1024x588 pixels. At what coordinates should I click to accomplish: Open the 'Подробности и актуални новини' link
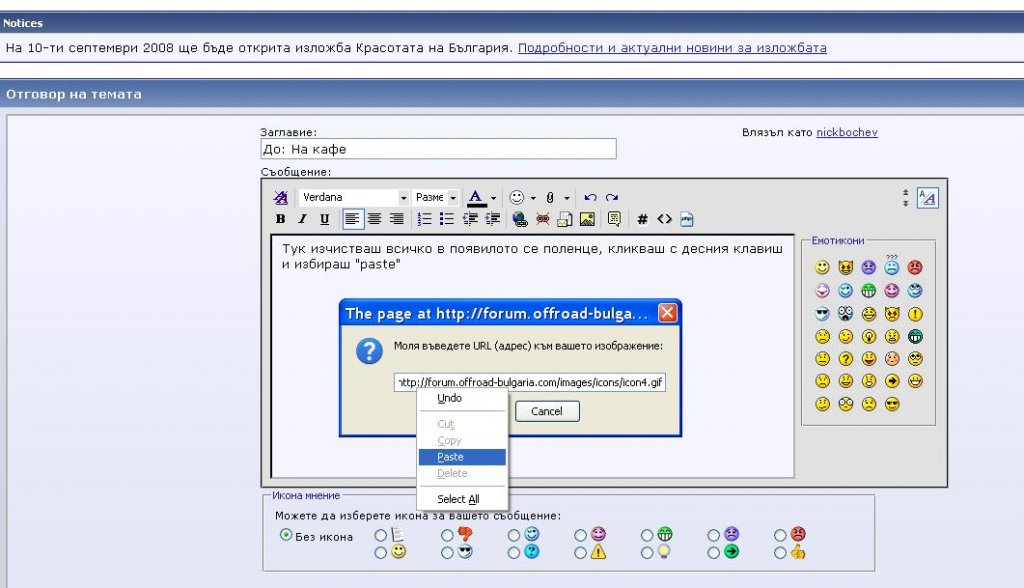tap(672, 48)
